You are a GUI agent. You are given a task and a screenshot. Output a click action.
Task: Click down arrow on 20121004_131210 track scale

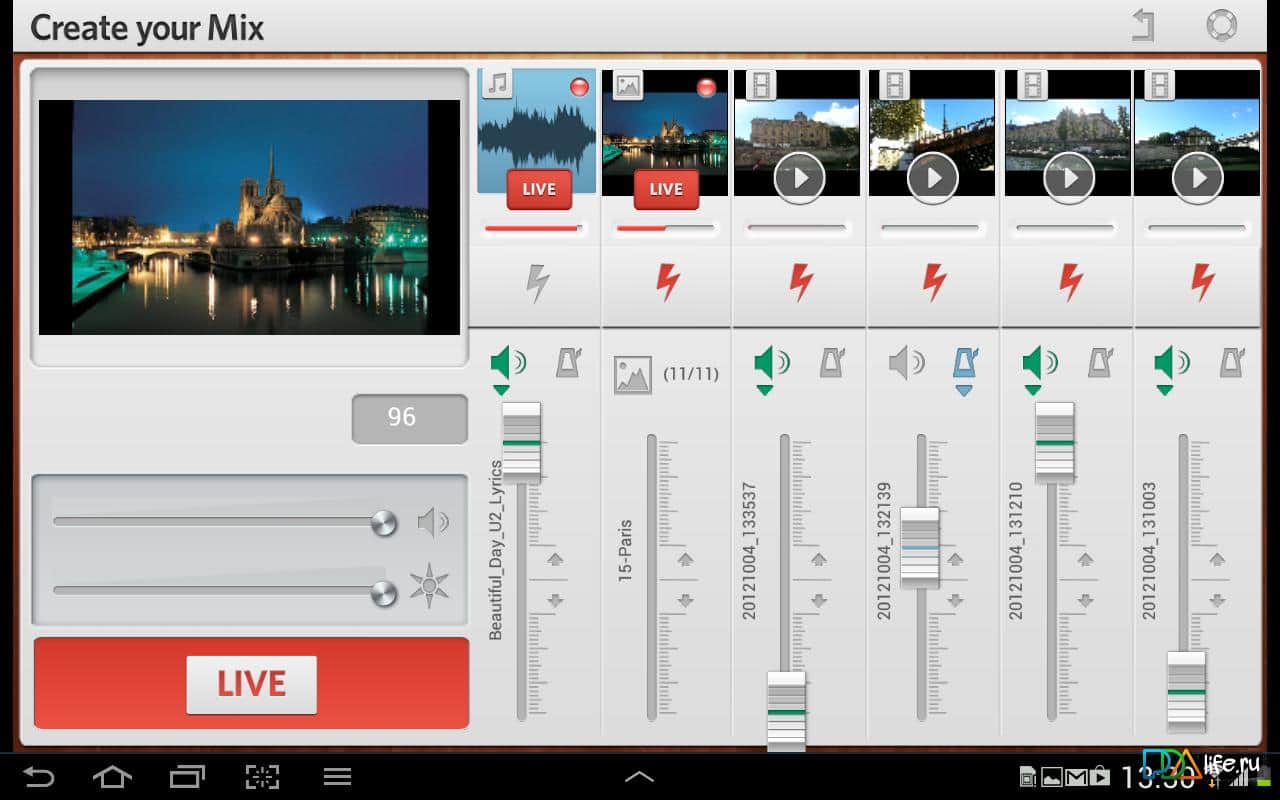pos(1085,601)
